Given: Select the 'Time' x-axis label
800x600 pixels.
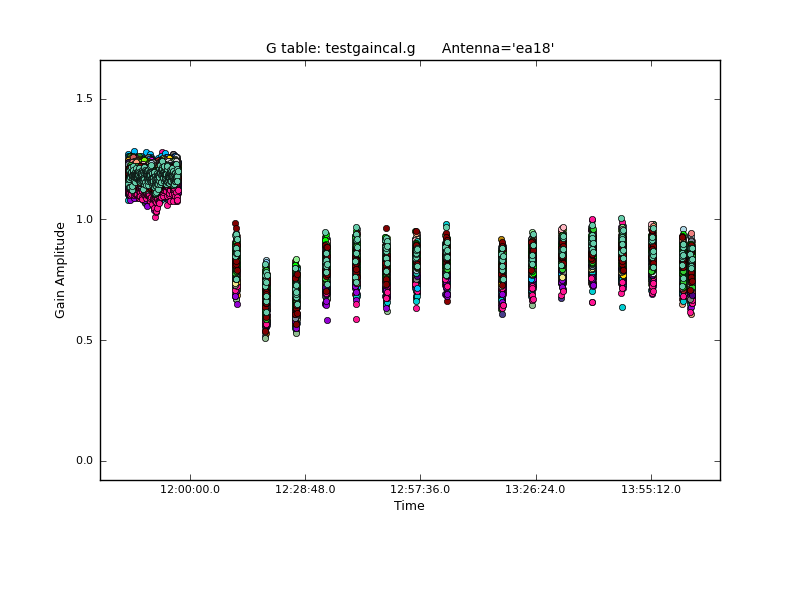Looking at the screenshot, I should tap(409, 506).
